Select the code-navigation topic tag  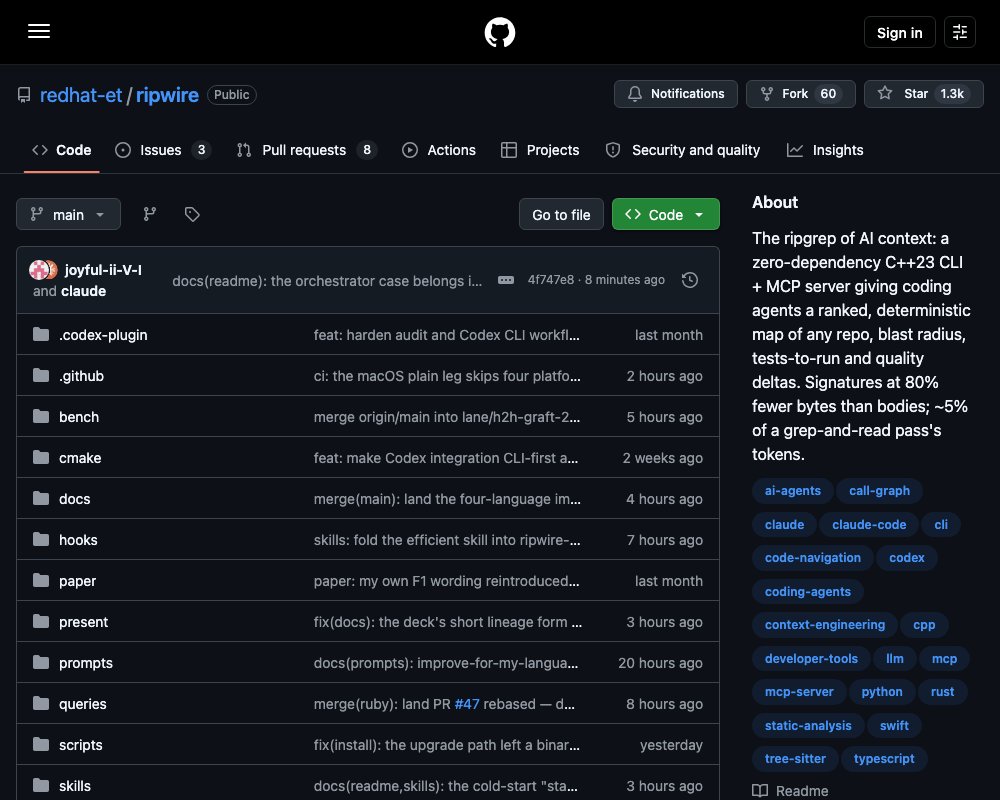click(812, 558)
